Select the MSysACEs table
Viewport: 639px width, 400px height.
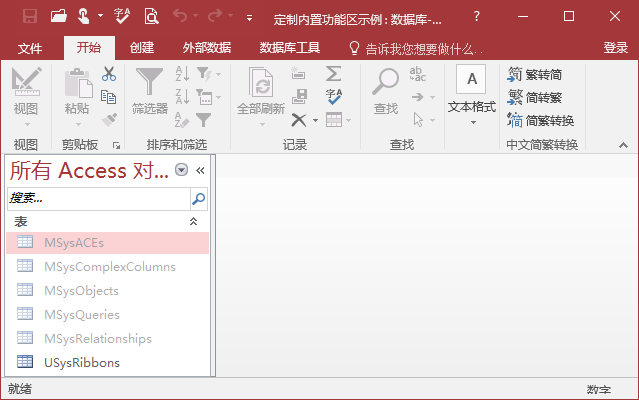108,243
